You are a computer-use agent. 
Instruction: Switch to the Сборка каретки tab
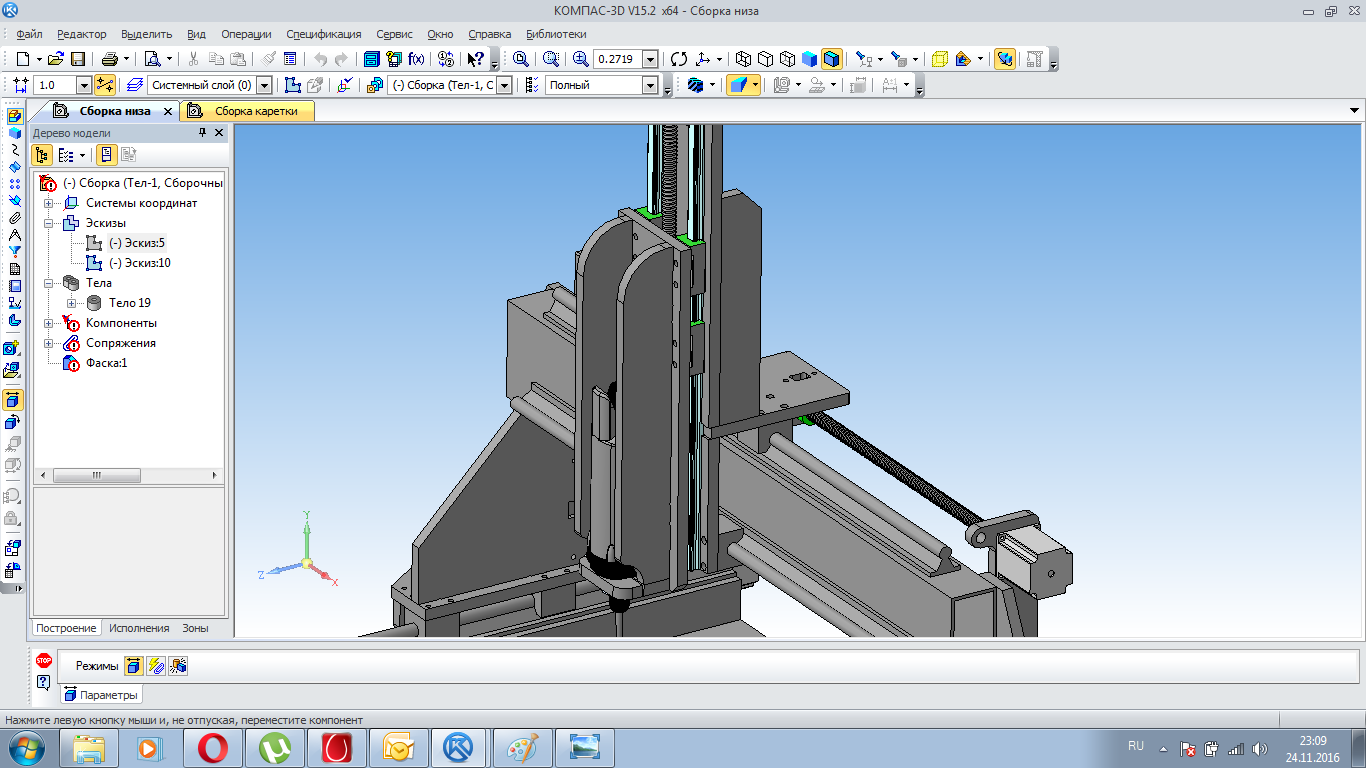[255, 111]
